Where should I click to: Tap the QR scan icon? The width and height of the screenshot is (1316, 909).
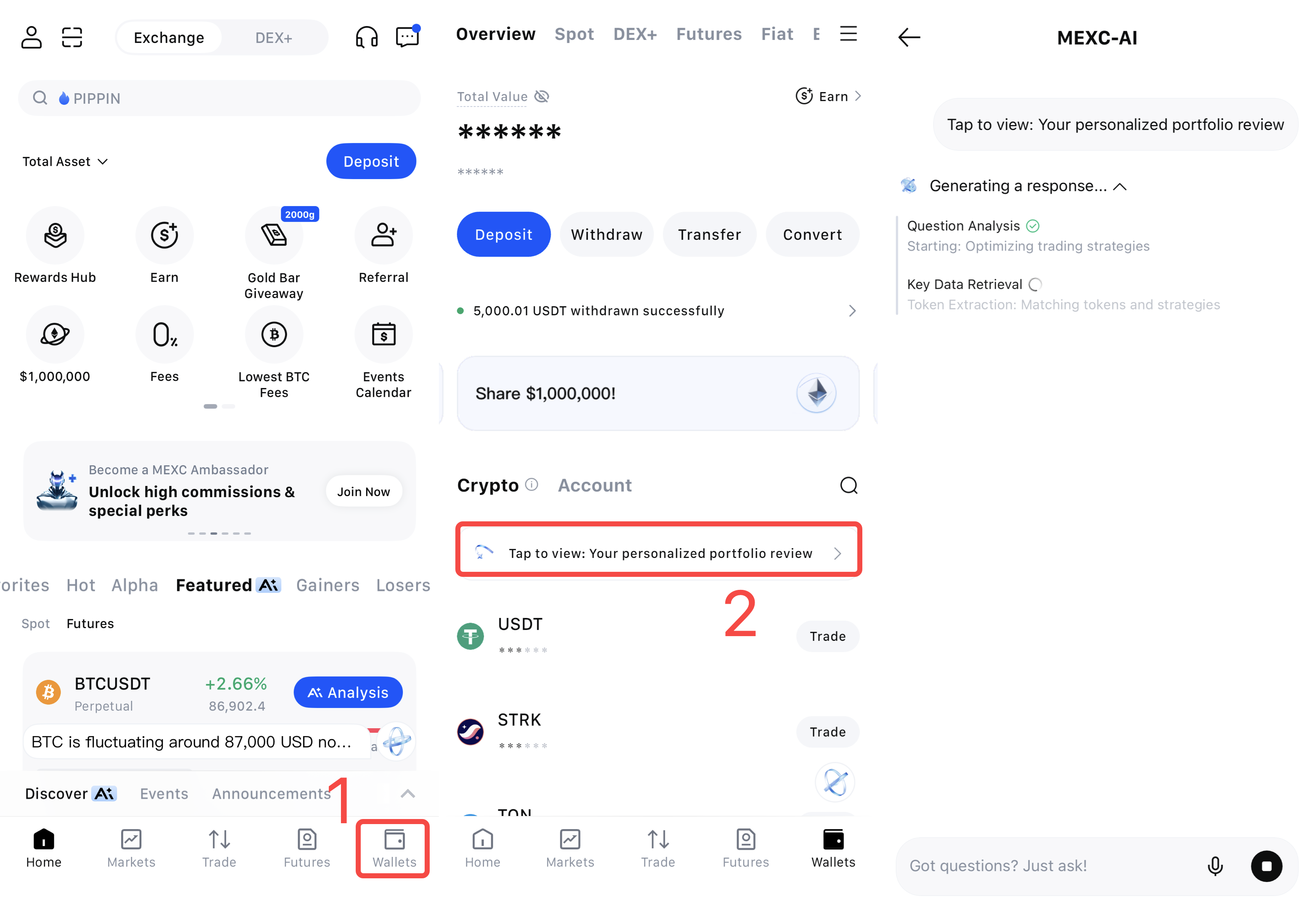coord(72,37)
